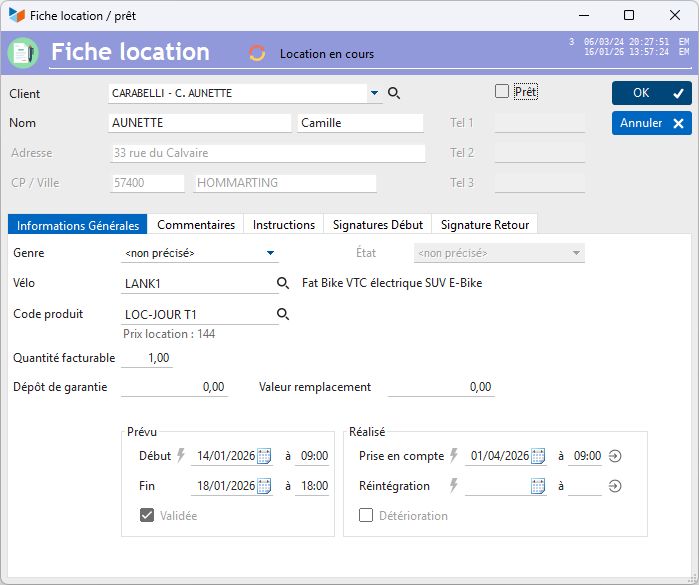
Task: Open the État dropdown
Action: [x=576, y=253]
